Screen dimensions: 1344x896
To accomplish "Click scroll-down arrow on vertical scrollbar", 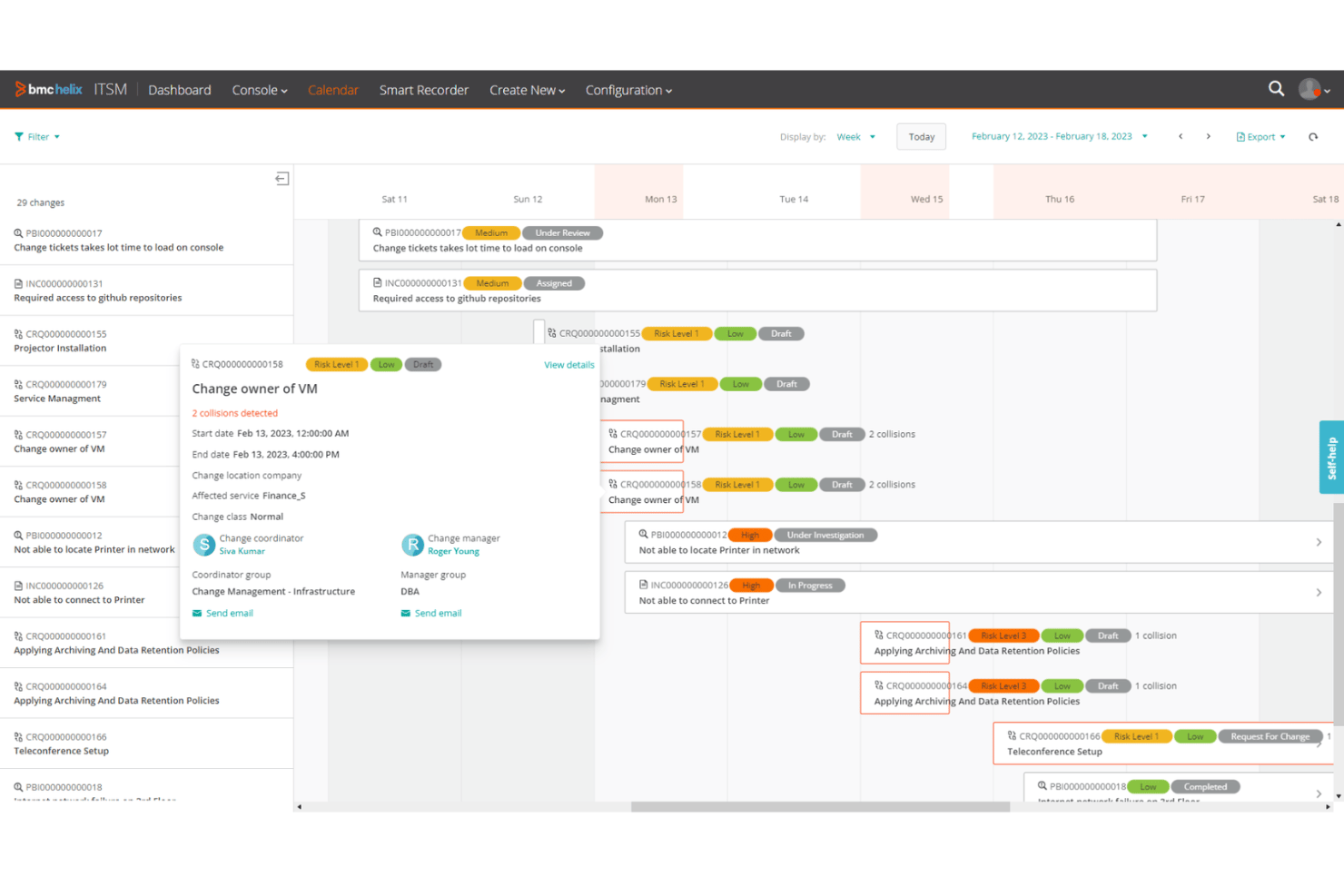I will click(x=1338, y=796).
